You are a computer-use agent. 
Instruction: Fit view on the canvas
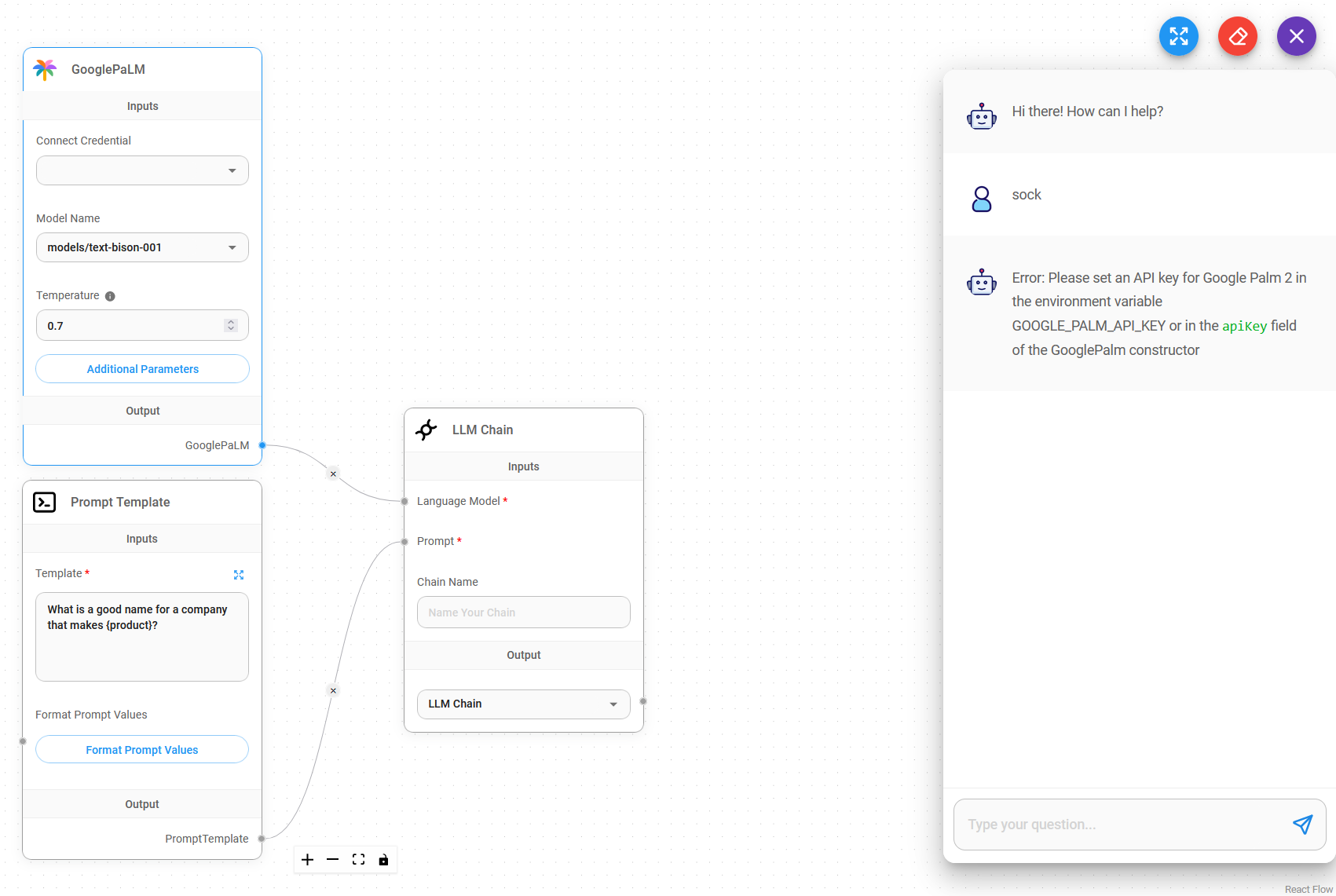(x=358, y=860)
